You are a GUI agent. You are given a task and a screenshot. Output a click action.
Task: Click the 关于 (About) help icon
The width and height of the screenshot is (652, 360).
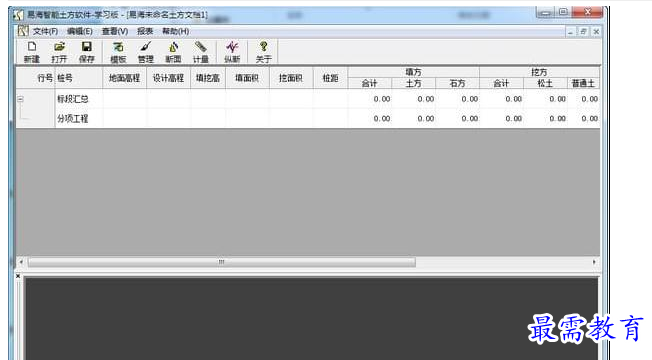tap(263, 52)
